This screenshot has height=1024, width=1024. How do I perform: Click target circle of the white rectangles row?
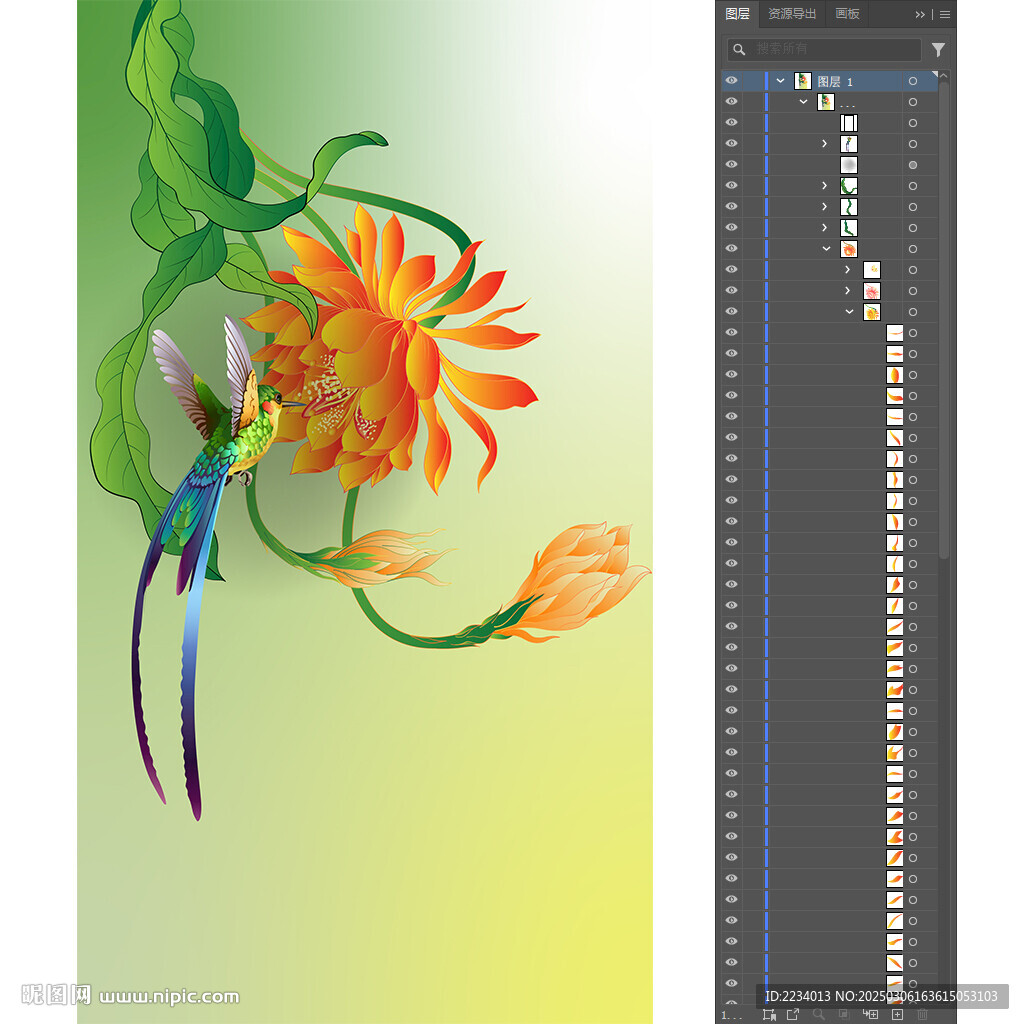pos(913,123)
